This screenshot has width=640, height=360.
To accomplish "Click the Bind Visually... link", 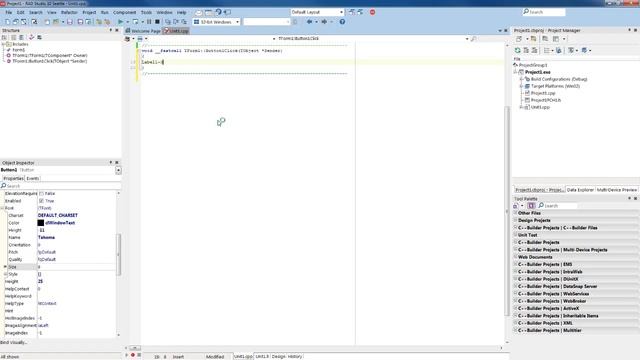I will [13, 342].
